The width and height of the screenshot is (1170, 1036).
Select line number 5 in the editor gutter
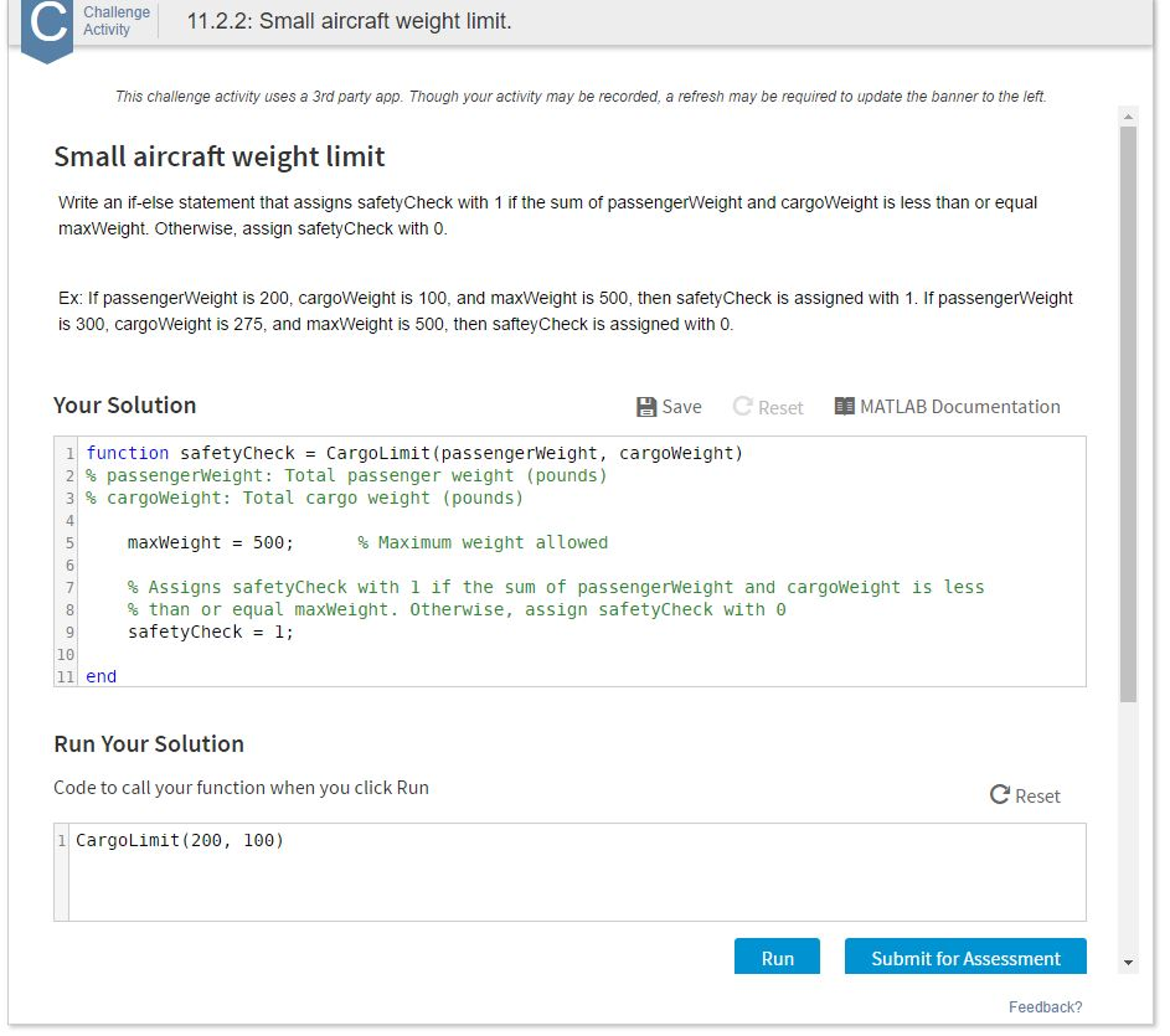tap(69, 542)
